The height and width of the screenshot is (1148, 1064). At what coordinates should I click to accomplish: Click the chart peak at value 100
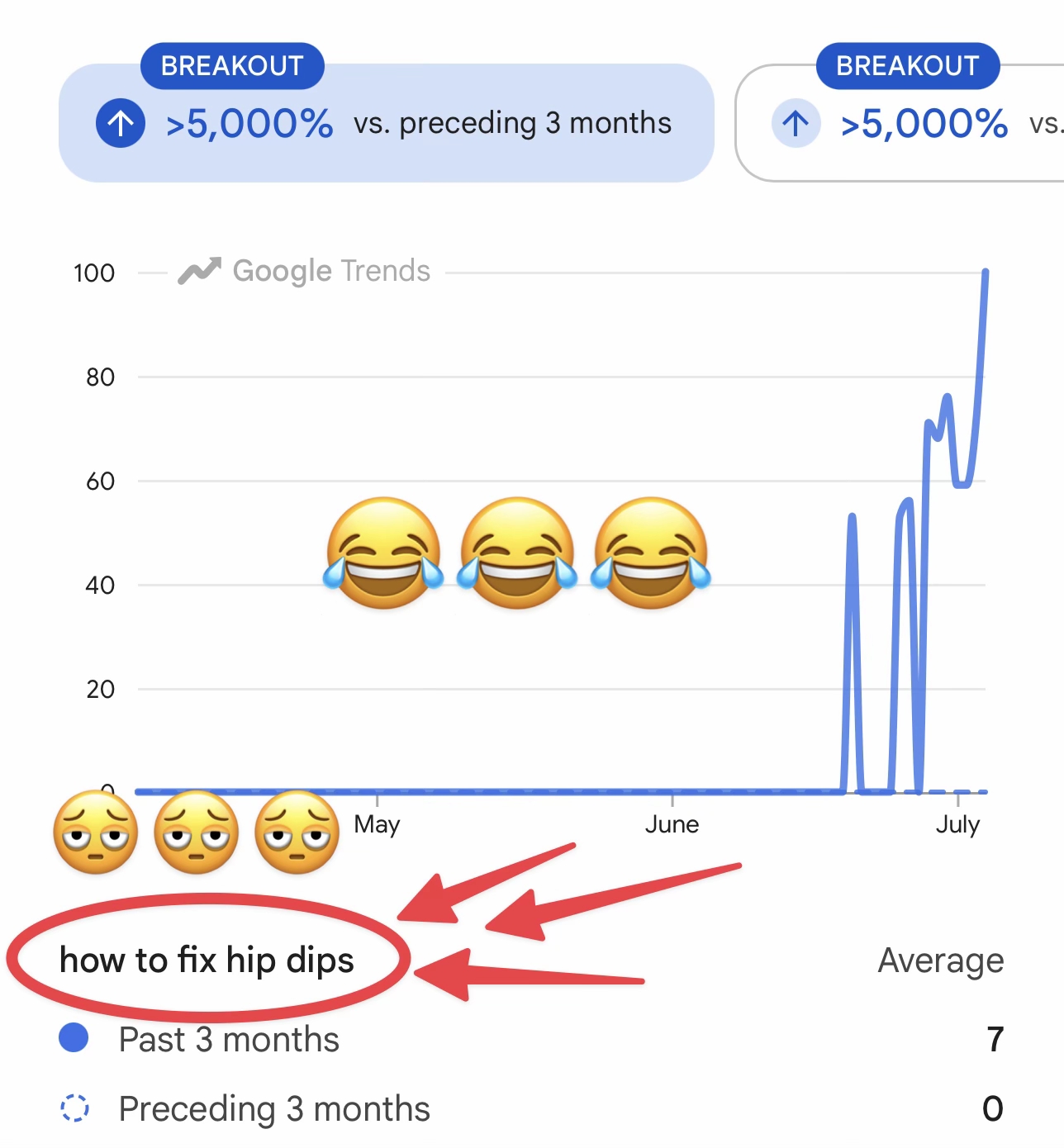click(x=985, y=273)
